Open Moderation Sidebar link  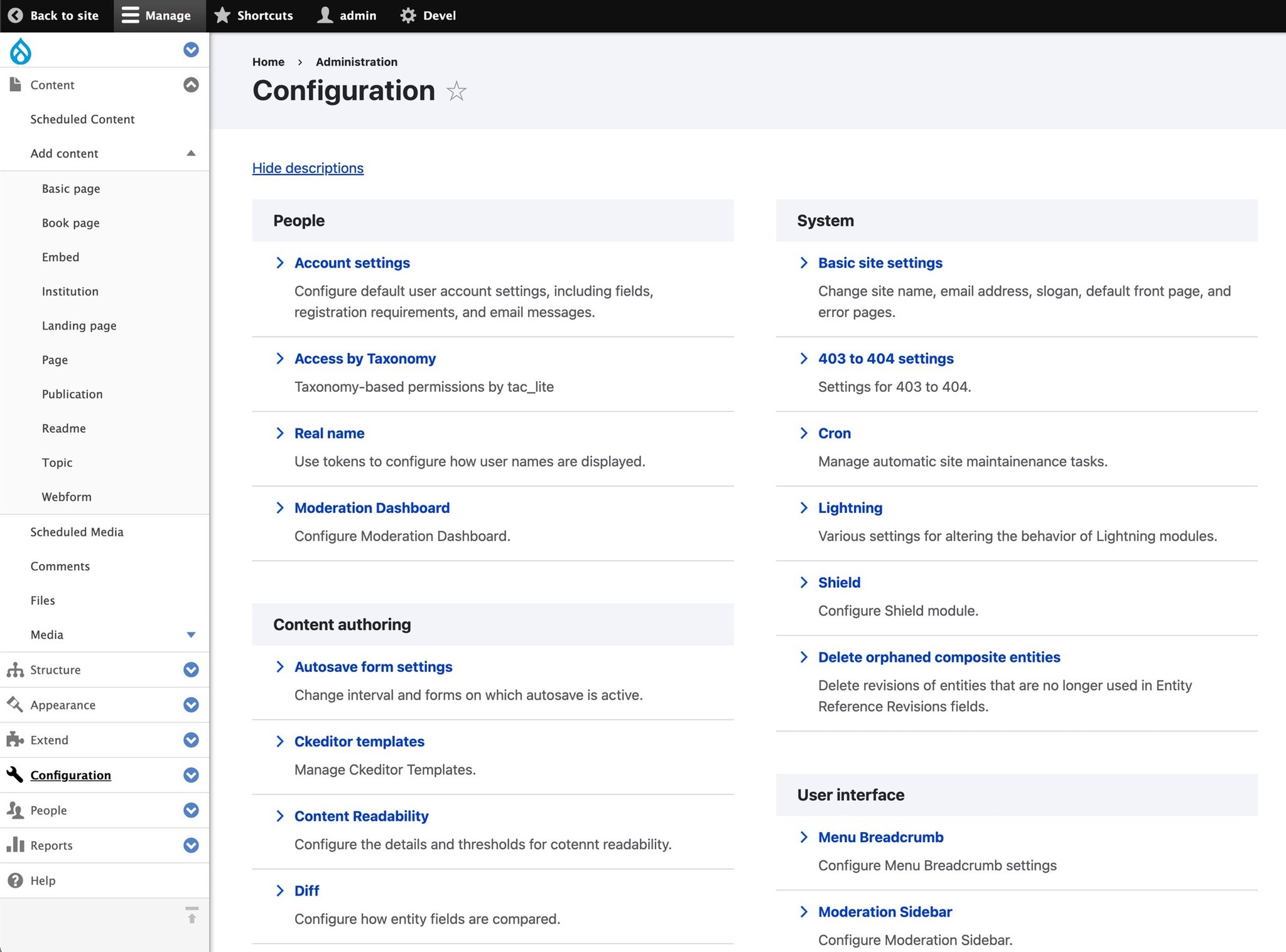(x=885, y=912)
